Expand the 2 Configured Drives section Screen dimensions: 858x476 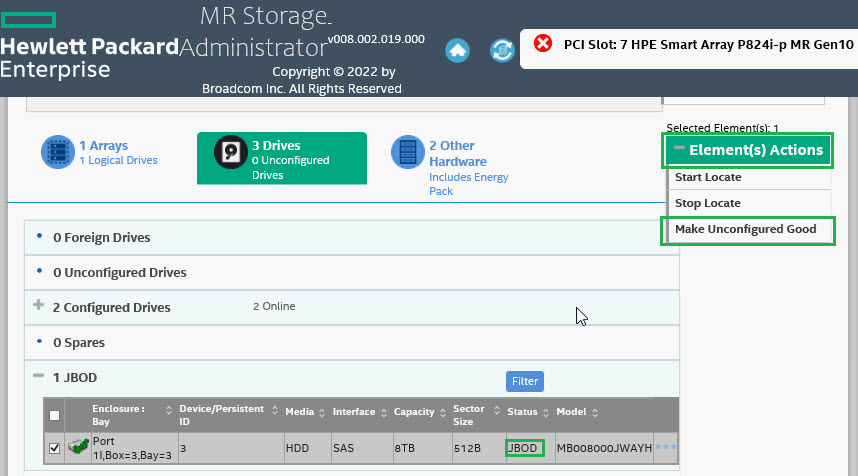(39, 306)
